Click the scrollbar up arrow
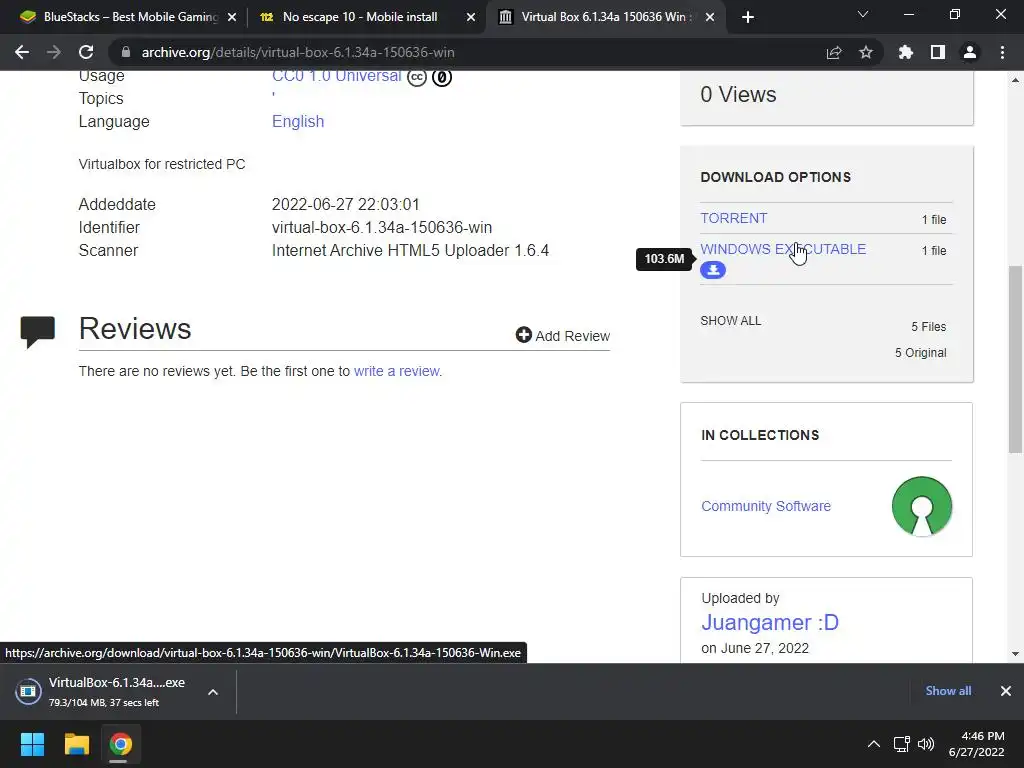The width and height of the screenshot is (1024, 768). point(1015,80)
